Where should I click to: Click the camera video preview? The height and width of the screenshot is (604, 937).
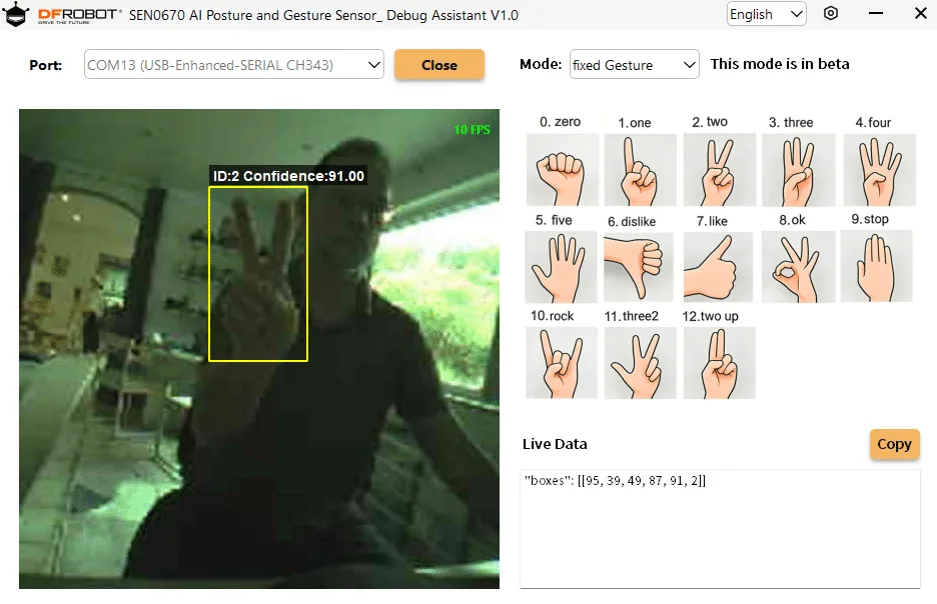259,349
